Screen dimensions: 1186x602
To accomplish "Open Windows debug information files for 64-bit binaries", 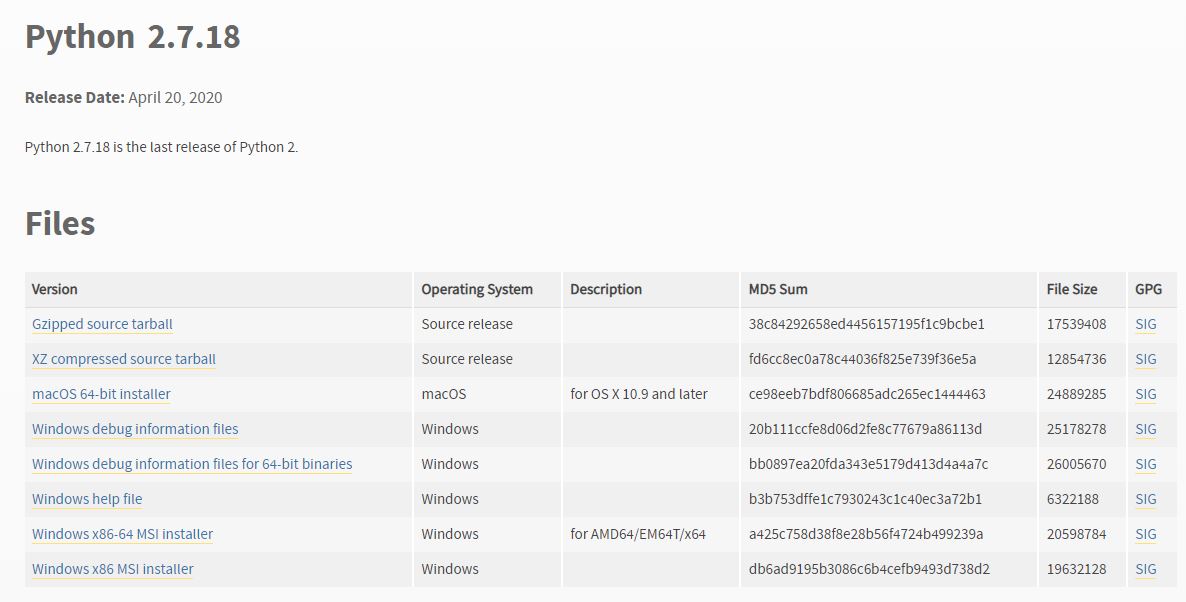I will pos(192,464).
